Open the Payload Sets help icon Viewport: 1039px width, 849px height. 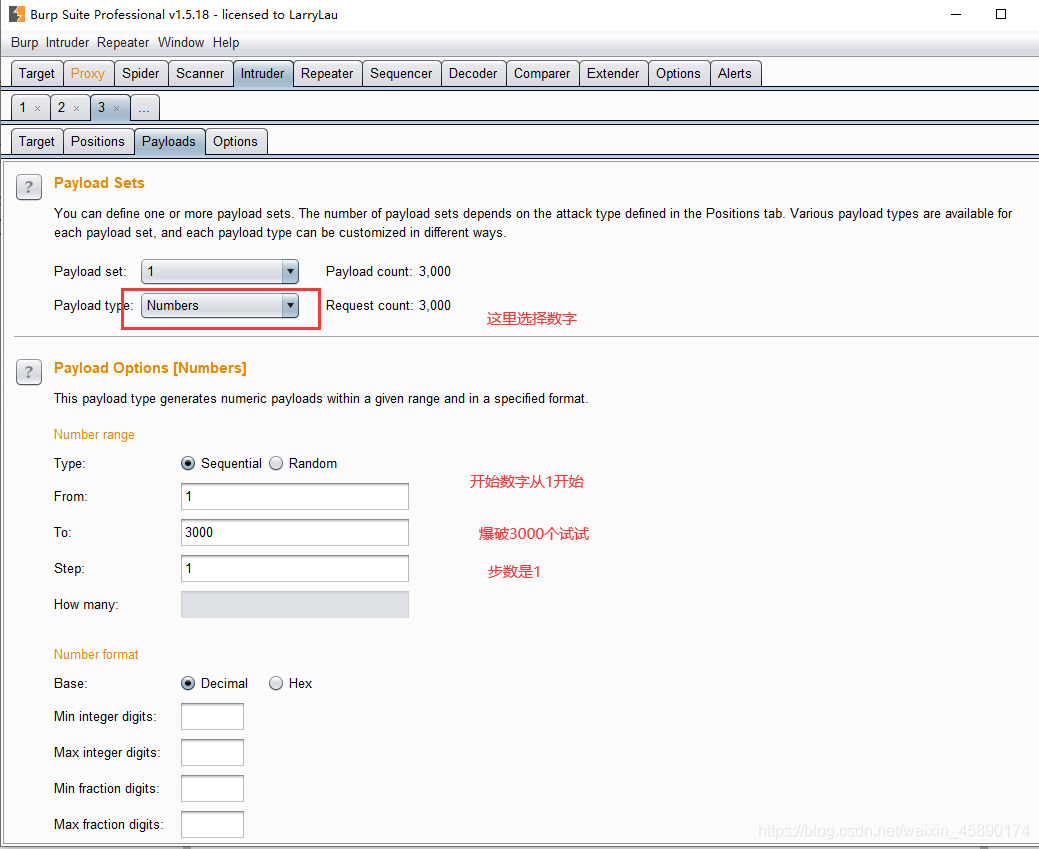(x=28, y=187)
